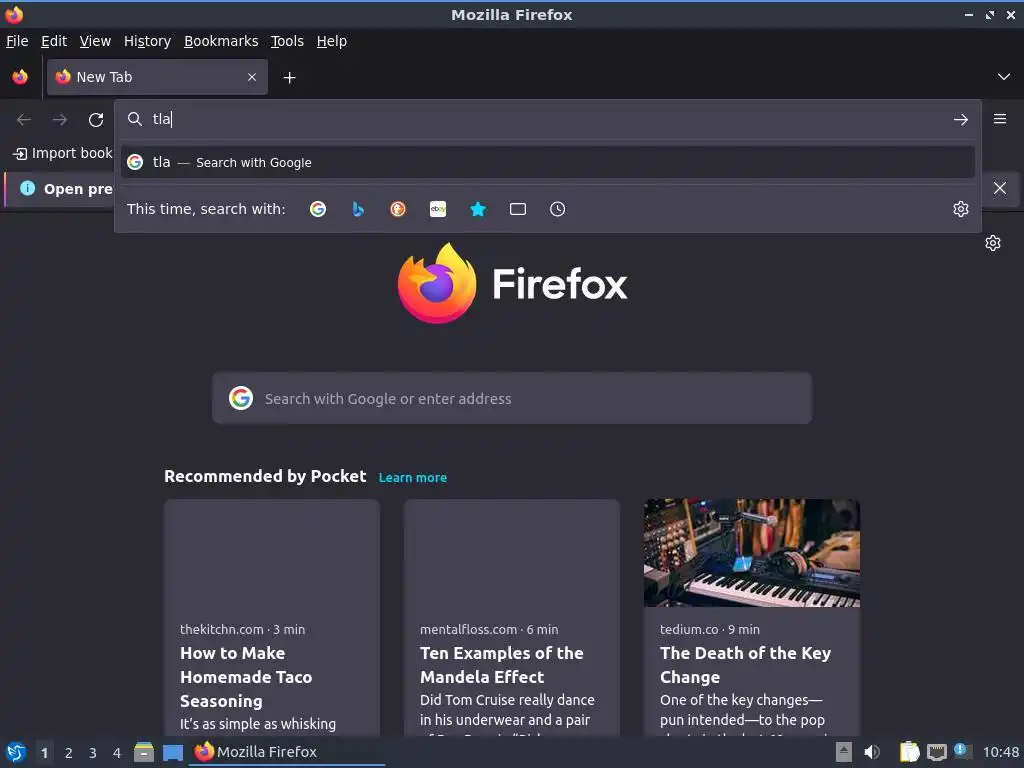Screen dimensions: 1024x768
Task: Click mentalfloss.com · 6 min source text
Action: point(489,630)
